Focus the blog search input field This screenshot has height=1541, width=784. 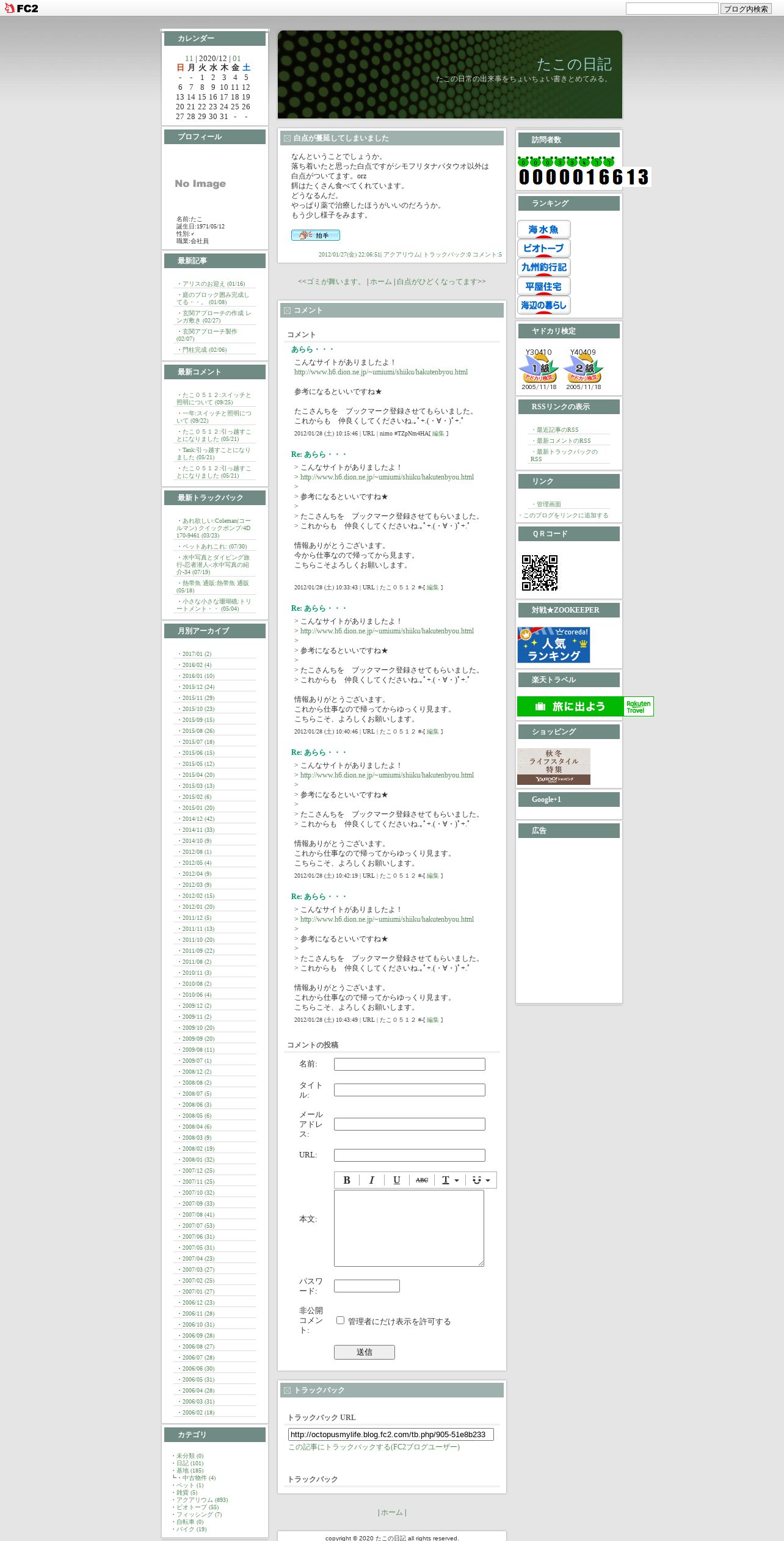(672, 9)
